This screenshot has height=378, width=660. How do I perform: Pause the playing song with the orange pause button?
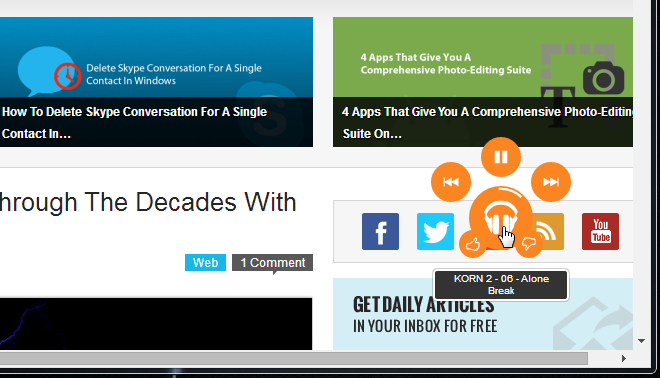[x=501, y=157]
